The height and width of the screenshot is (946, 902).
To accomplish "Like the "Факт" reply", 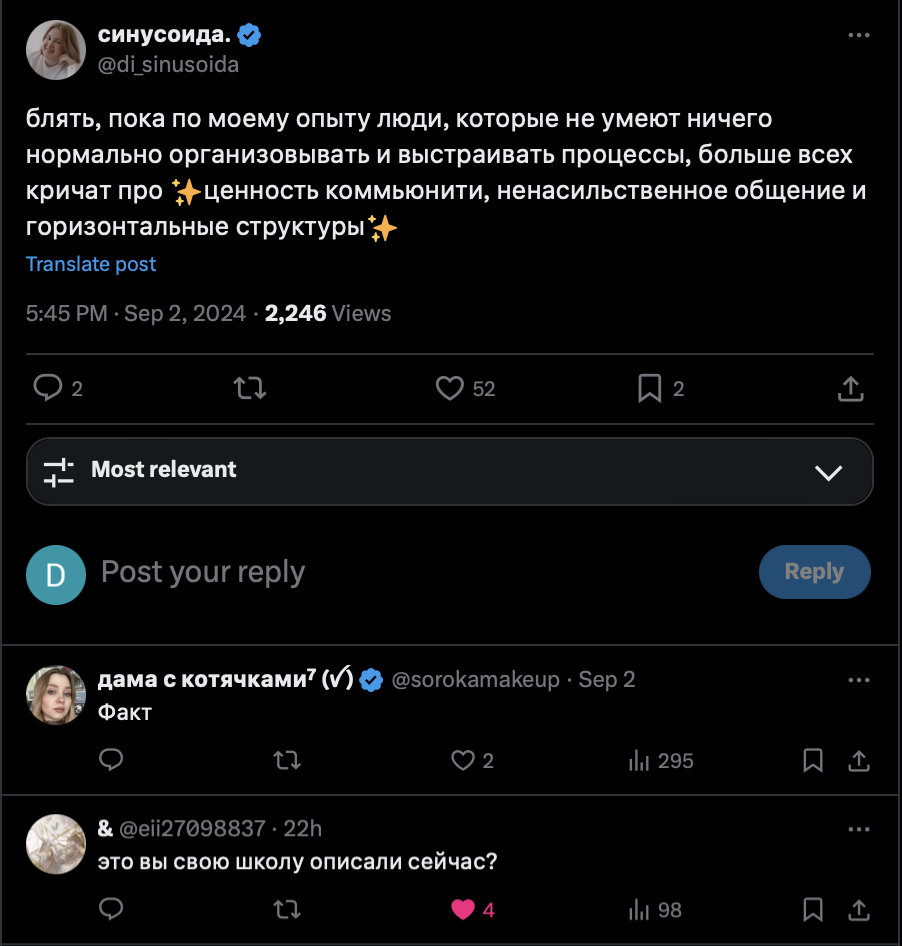I will [462, 761].
